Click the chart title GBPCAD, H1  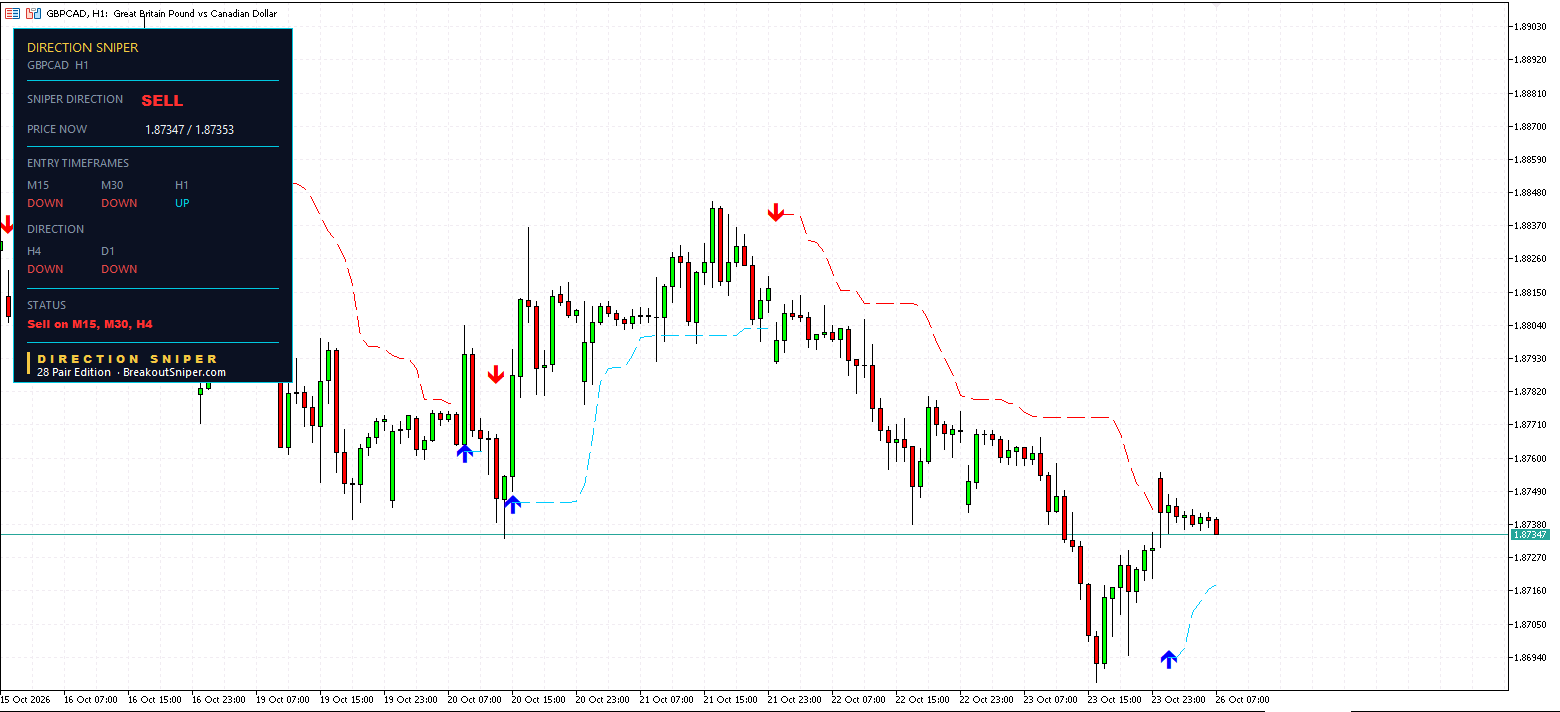79,13
